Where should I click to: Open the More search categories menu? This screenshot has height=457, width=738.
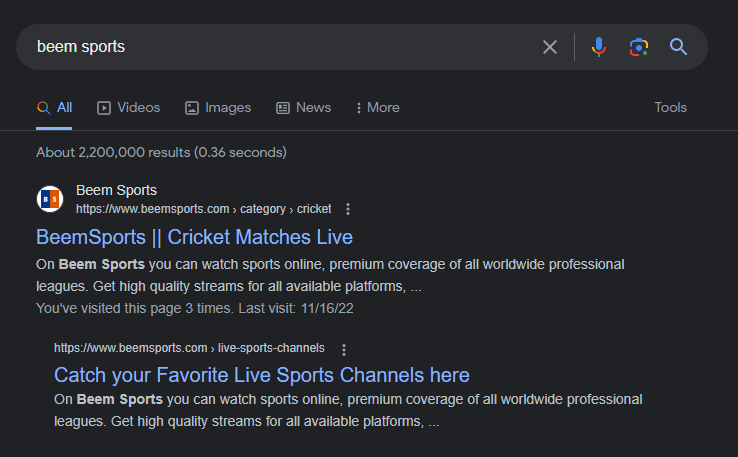377,108
